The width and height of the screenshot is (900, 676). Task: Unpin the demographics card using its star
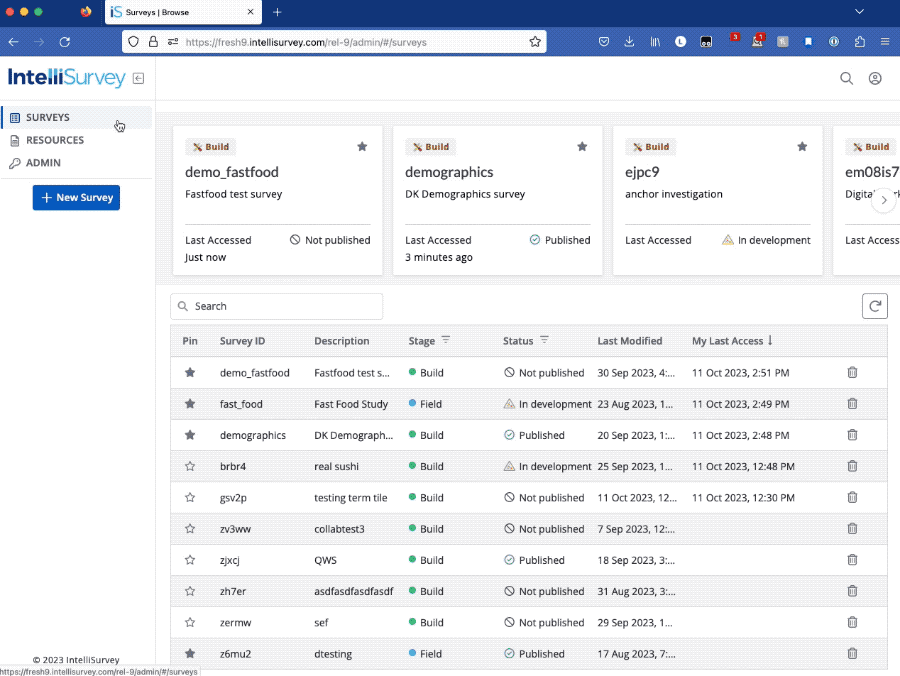(x=582, y=147)
